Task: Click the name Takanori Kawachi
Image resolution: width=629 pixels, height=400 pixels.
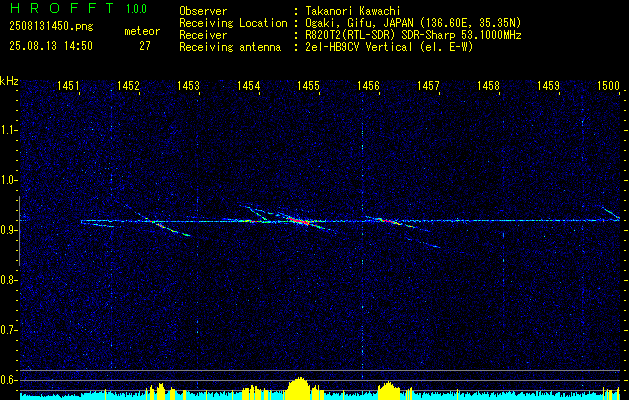Action: coord(352,11)
